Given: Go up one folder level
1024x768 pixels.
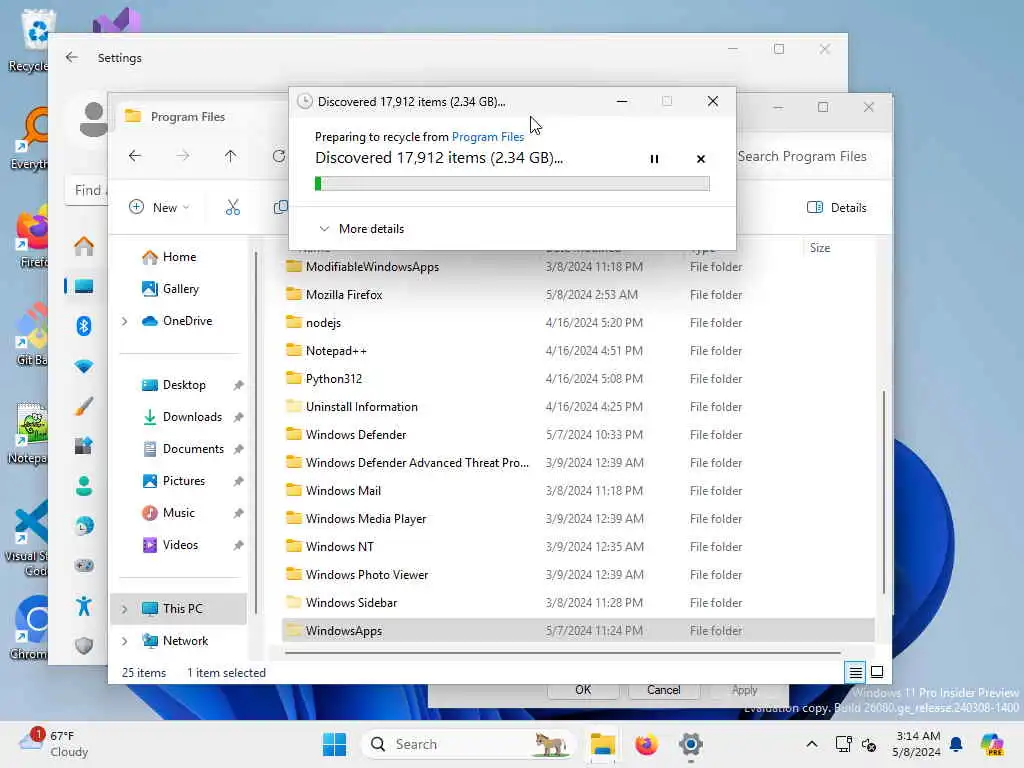Looking at the screenshot, I should pos(231,156).
